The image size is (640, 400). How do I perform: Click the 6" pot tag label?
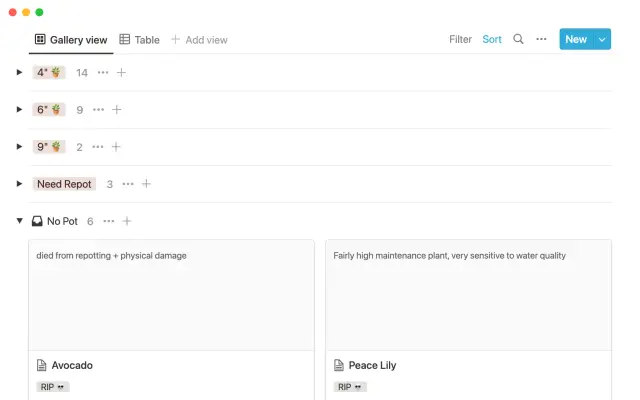pyautogui.click(x=49, y=110)
